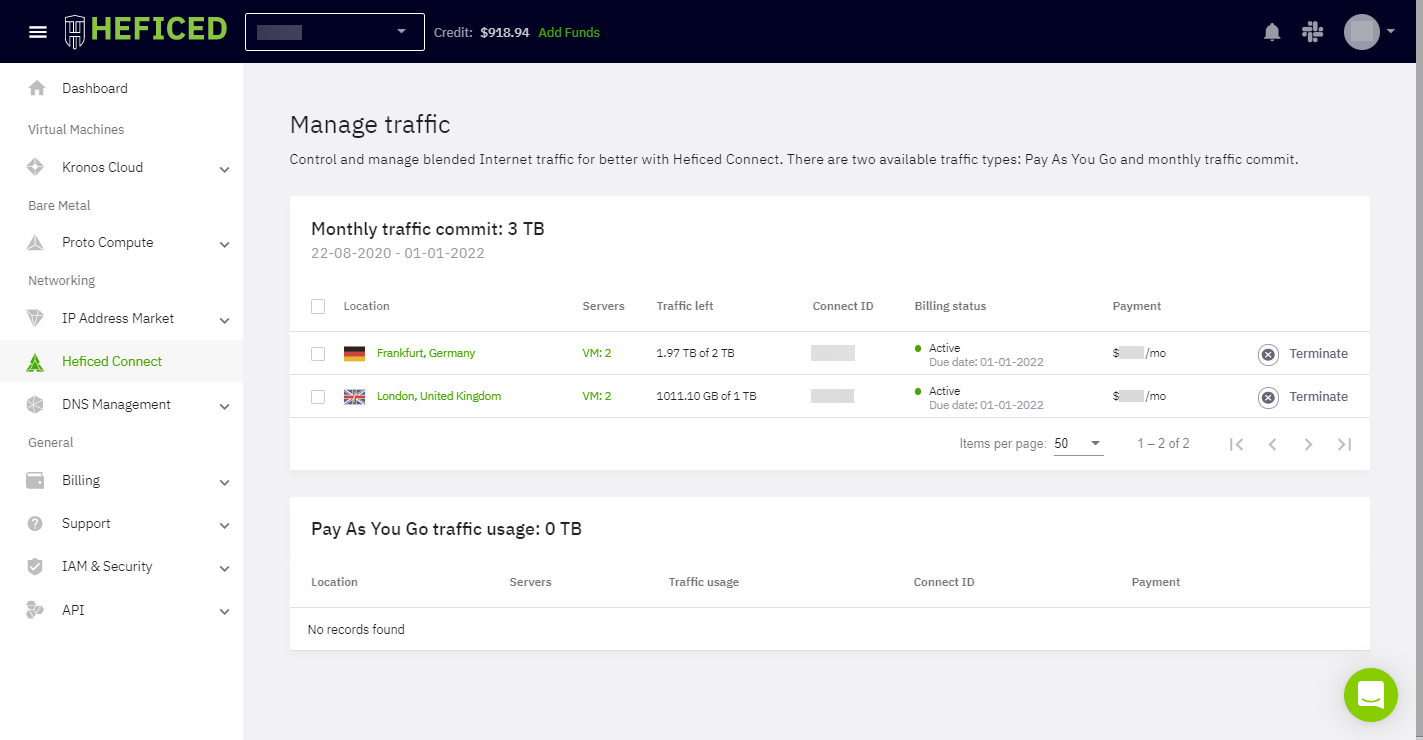Screen dimensions: 1423x740
Task: Click the date range 22-08-2020 - 01-01-2022
Action: tap(398, 253)
